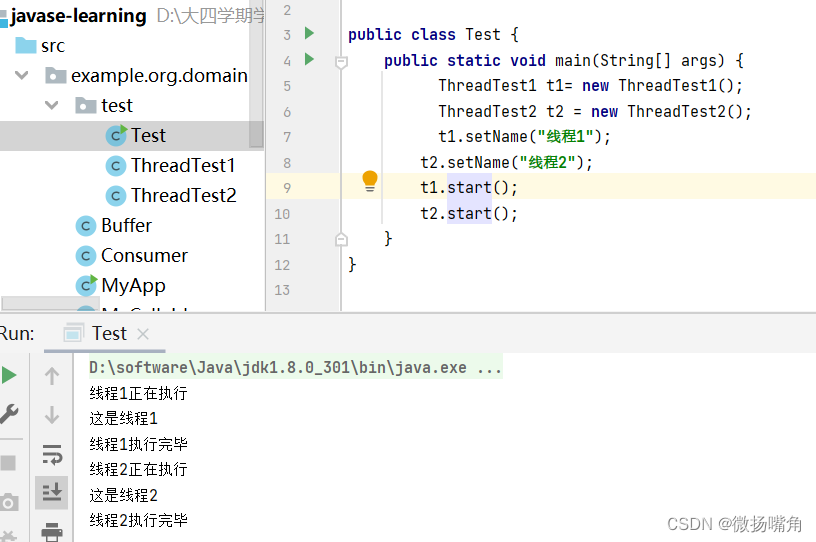The height and width of the screenshot is (542, 816).
Task: Open the MyApp class file
Action: 133,286
